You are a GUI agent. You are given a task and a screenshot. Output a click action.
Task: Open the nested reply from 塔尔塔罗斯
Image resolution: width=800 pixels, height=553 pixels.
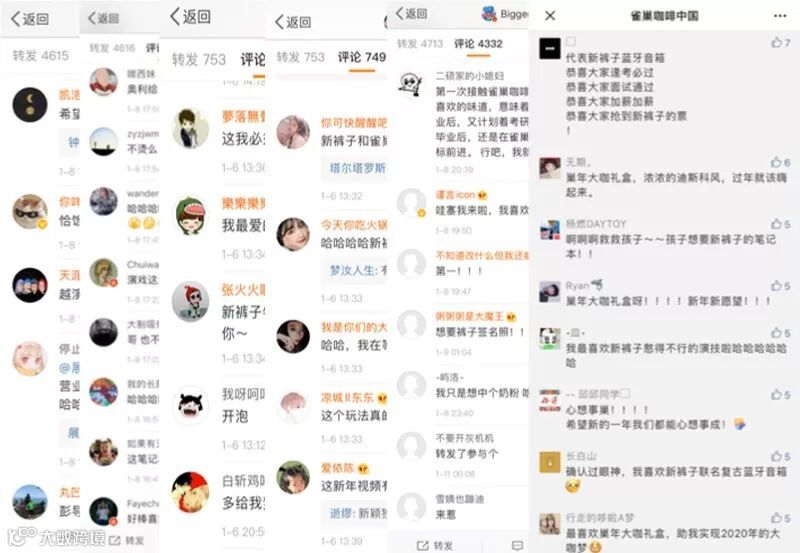click(x=355, y=168)
